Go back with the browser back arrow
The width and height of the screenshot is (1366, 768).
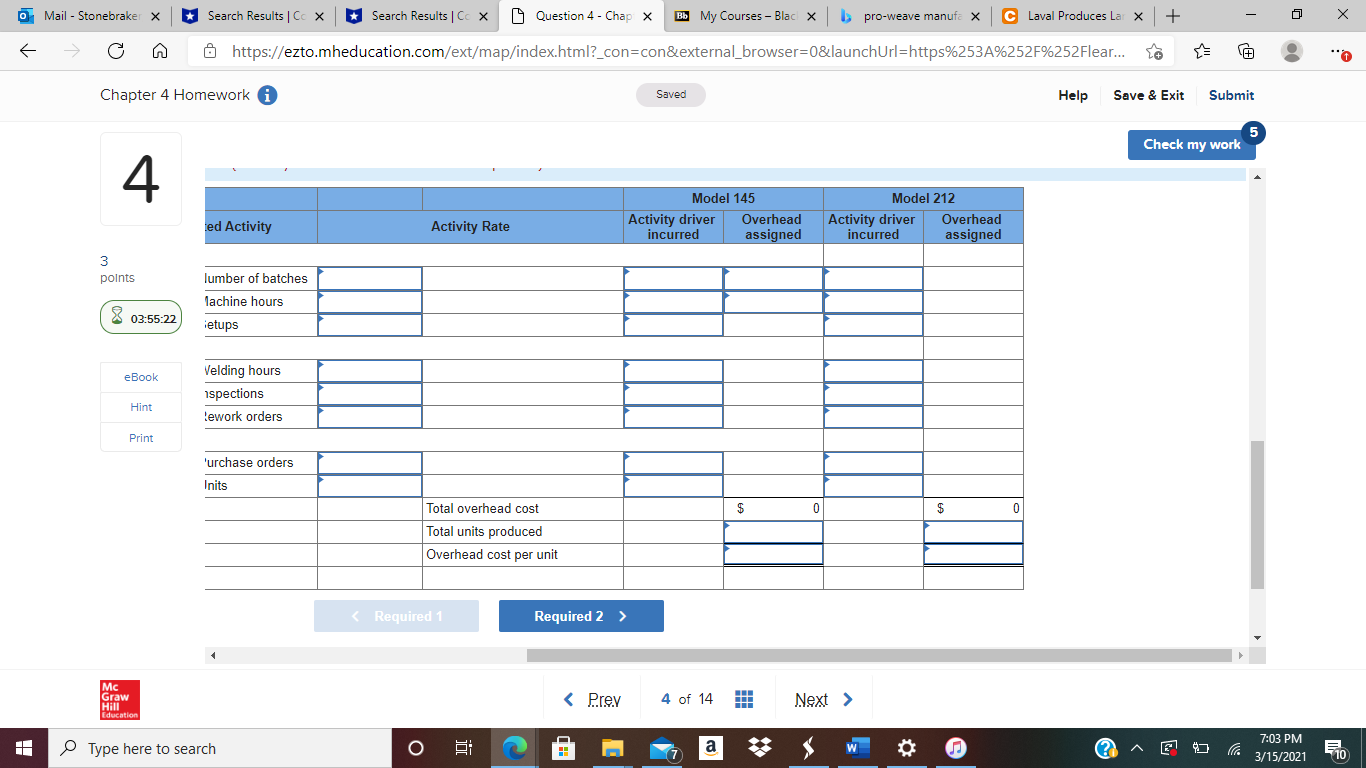point(27,52)
